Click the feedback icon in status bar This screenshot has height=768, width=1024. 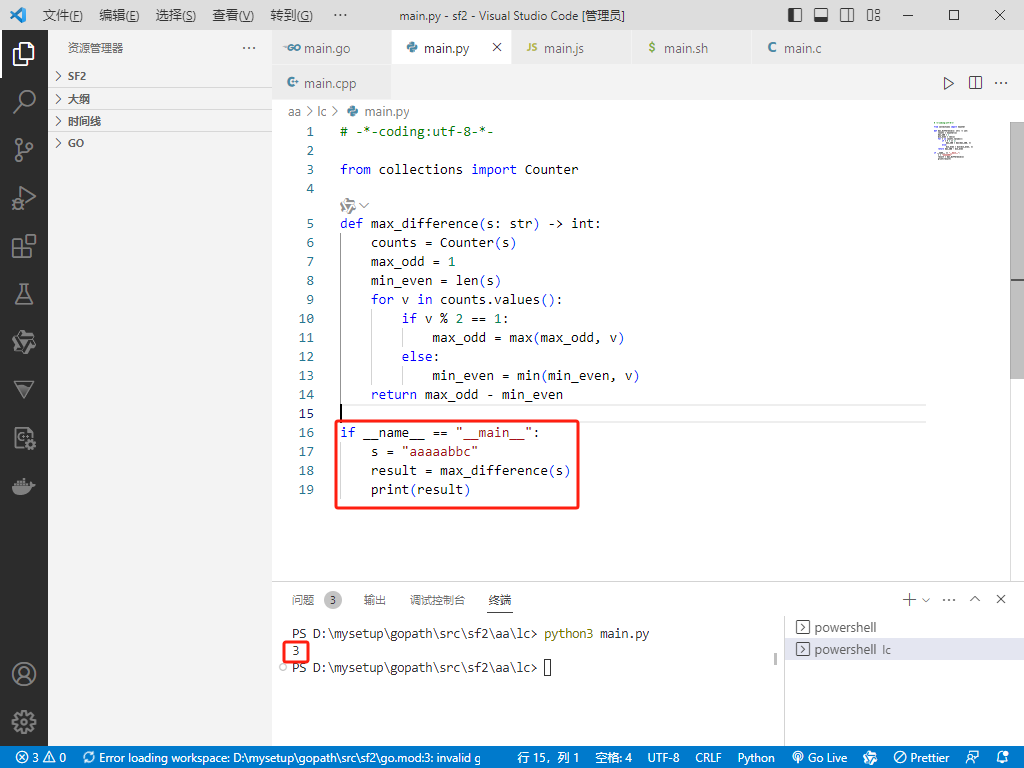coord(972,758)
